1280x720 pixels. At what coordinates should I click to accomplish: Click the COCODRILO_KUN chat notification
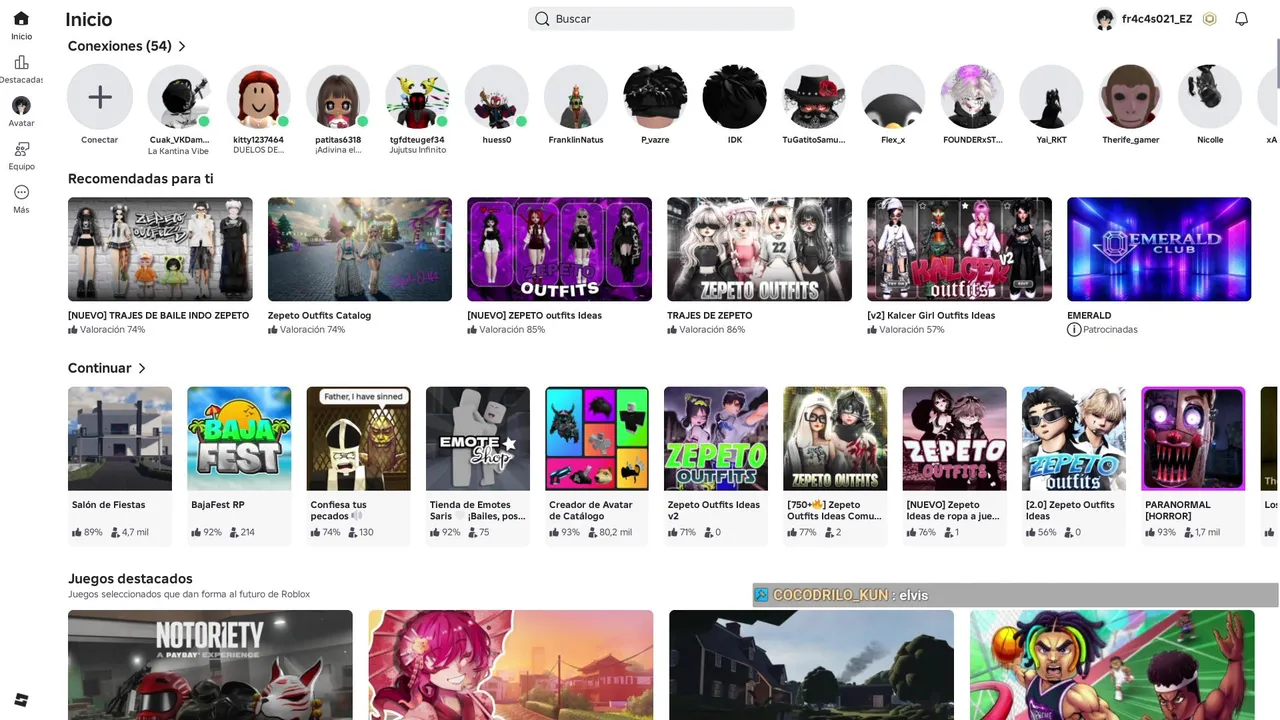(x=1015, y=595)
